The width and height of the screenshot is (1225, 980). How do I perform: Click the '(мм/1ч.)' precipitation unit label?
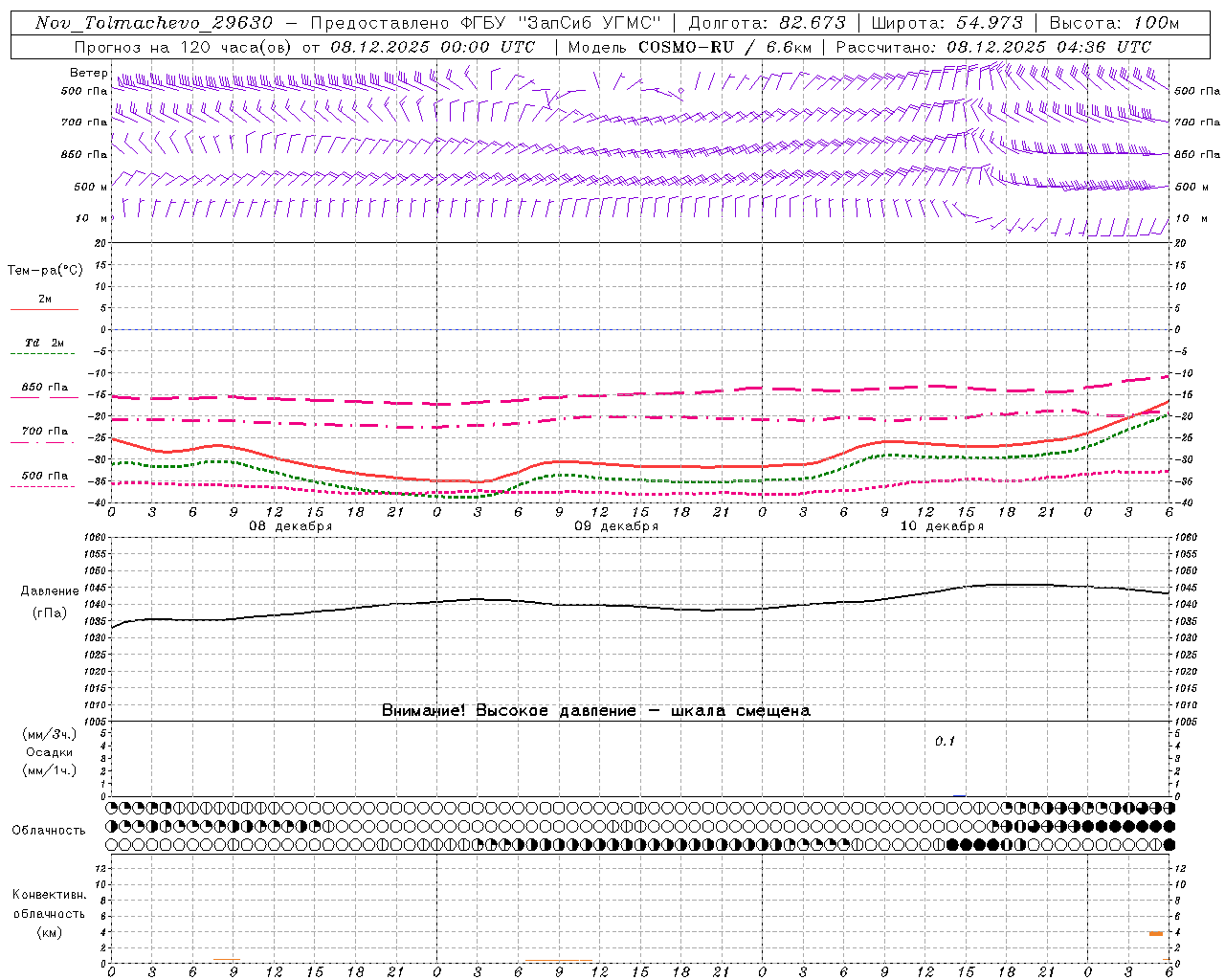[50, 770]
